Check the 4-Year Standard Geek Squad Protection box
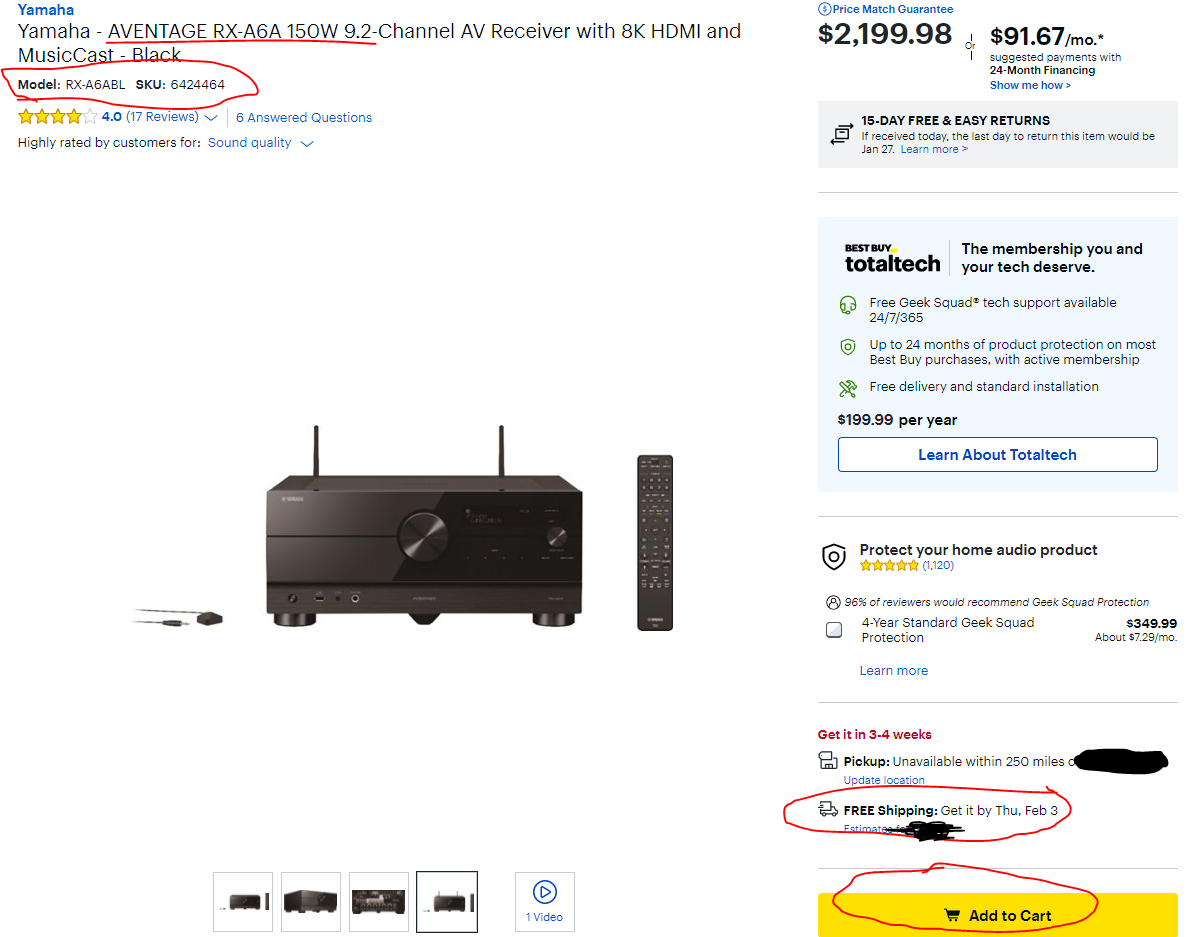This screenshot has width=1200, height=937. pos(834,630)
